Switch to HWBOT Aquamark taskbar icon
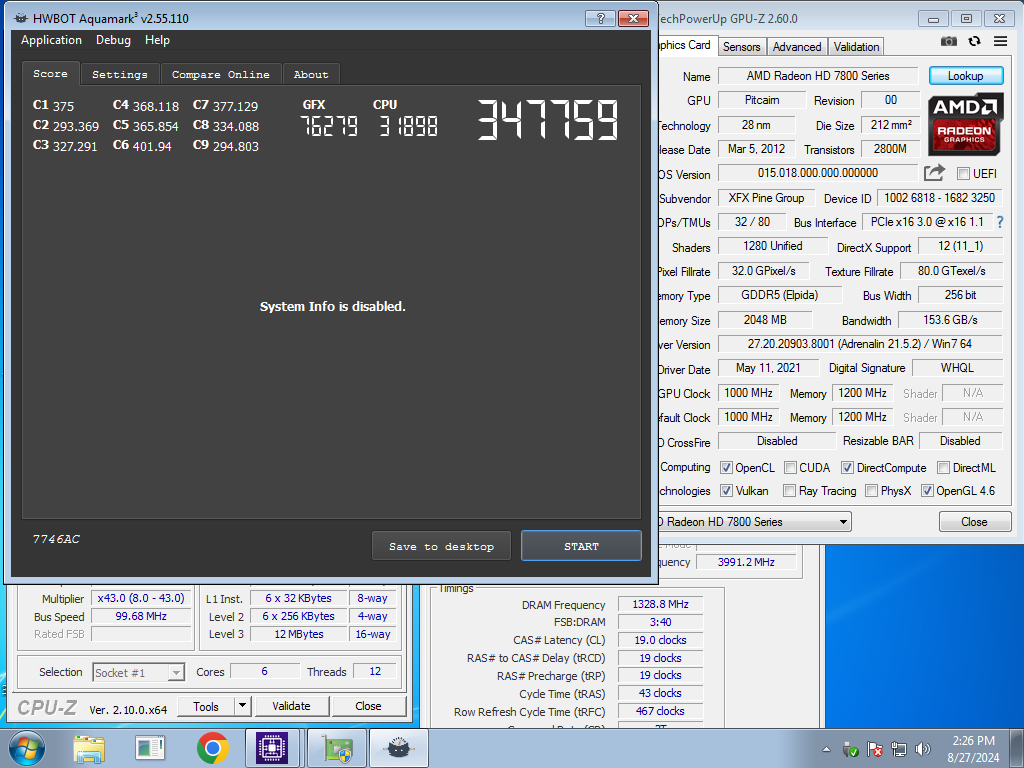The height and width of the screenshot is (768, 1024). coord(398,748)
